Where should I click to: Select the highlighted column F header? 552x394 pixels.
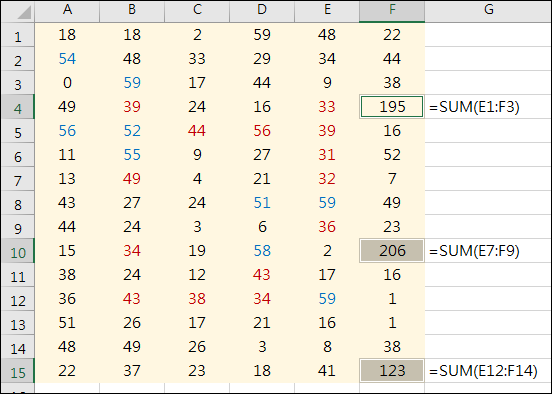pyautogui.click(x=392, y=11)
